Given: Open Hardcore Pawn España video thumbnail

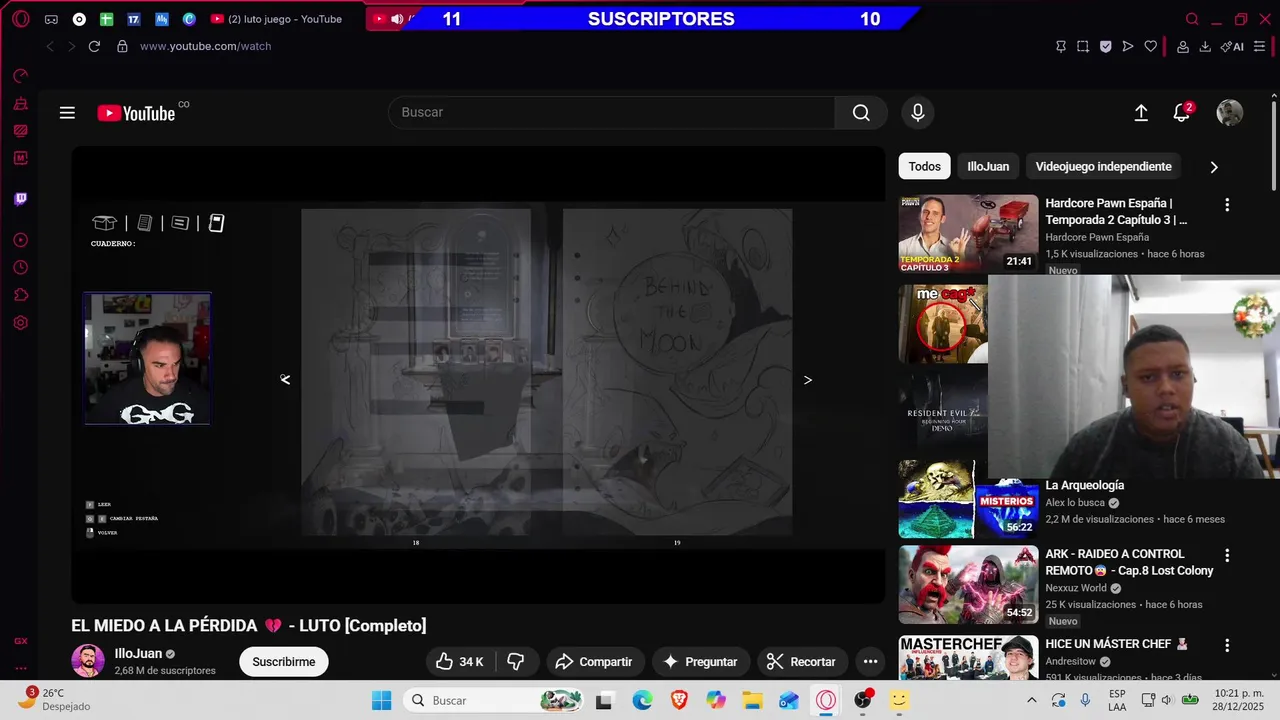Looking at the screenshot, I should click(968, 233).
